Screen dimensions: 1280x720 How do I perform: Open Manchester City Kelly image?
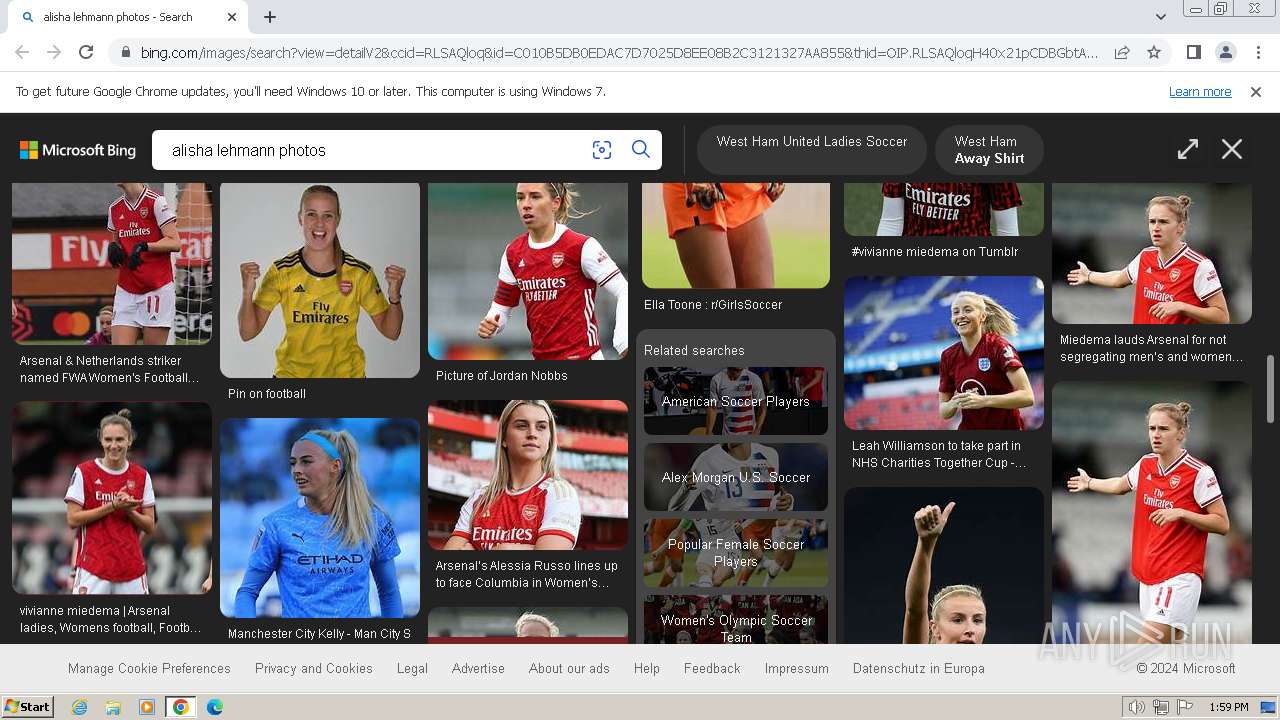point(320,518)
